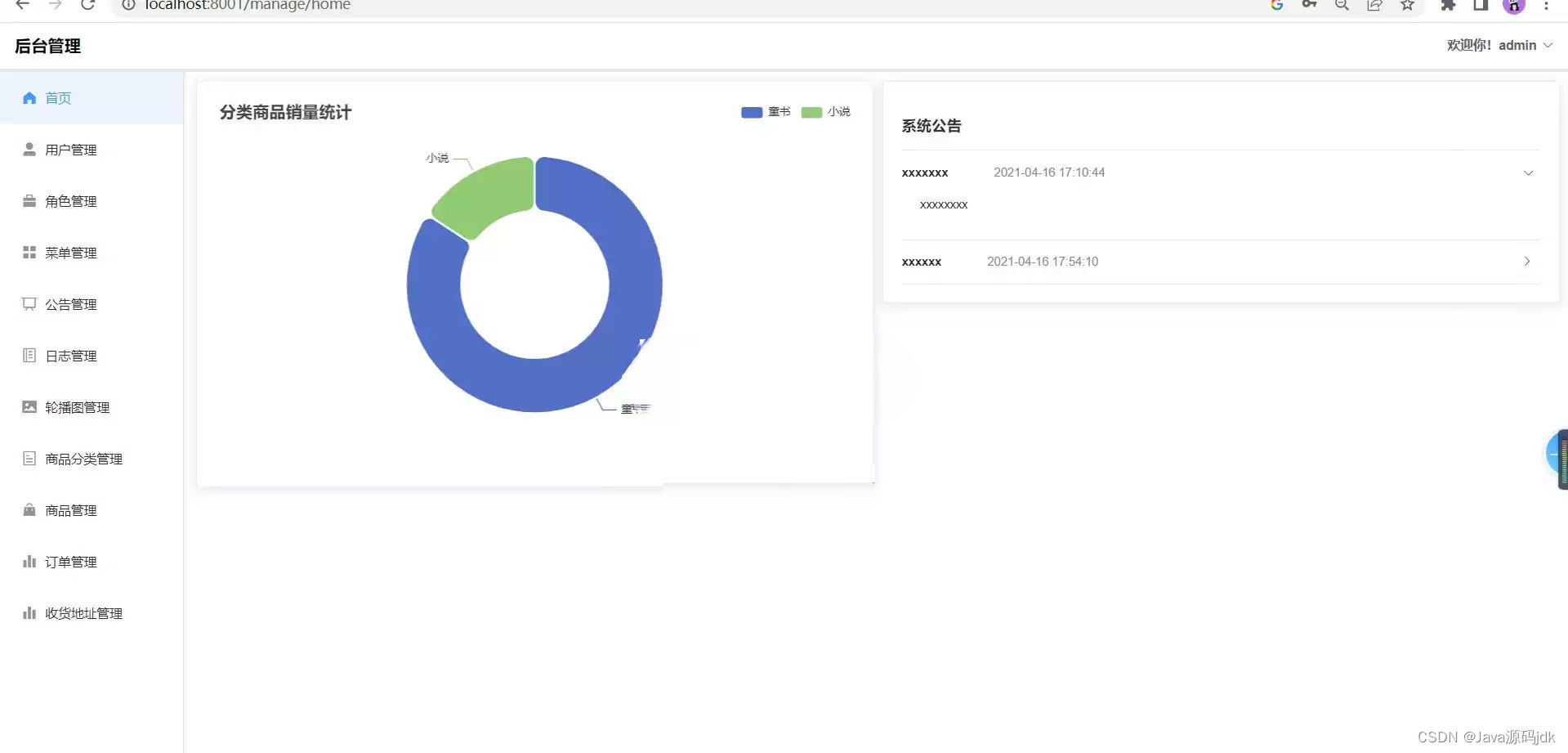Click the bag icon beside 商品管理
Viewport: 1568px width, 753px height.
pyautogui.click(x=29, y=510)
